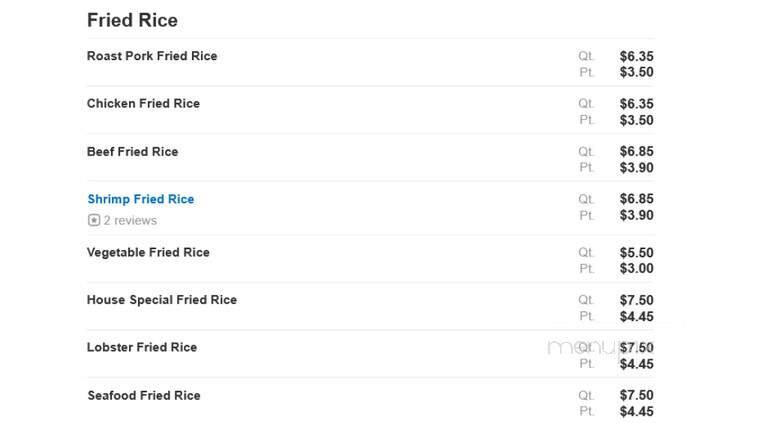This screenshot has height=430, width=780.
Task: Click the star review icon under Shrimp Fried Rice
Action: tap(94, 220)
